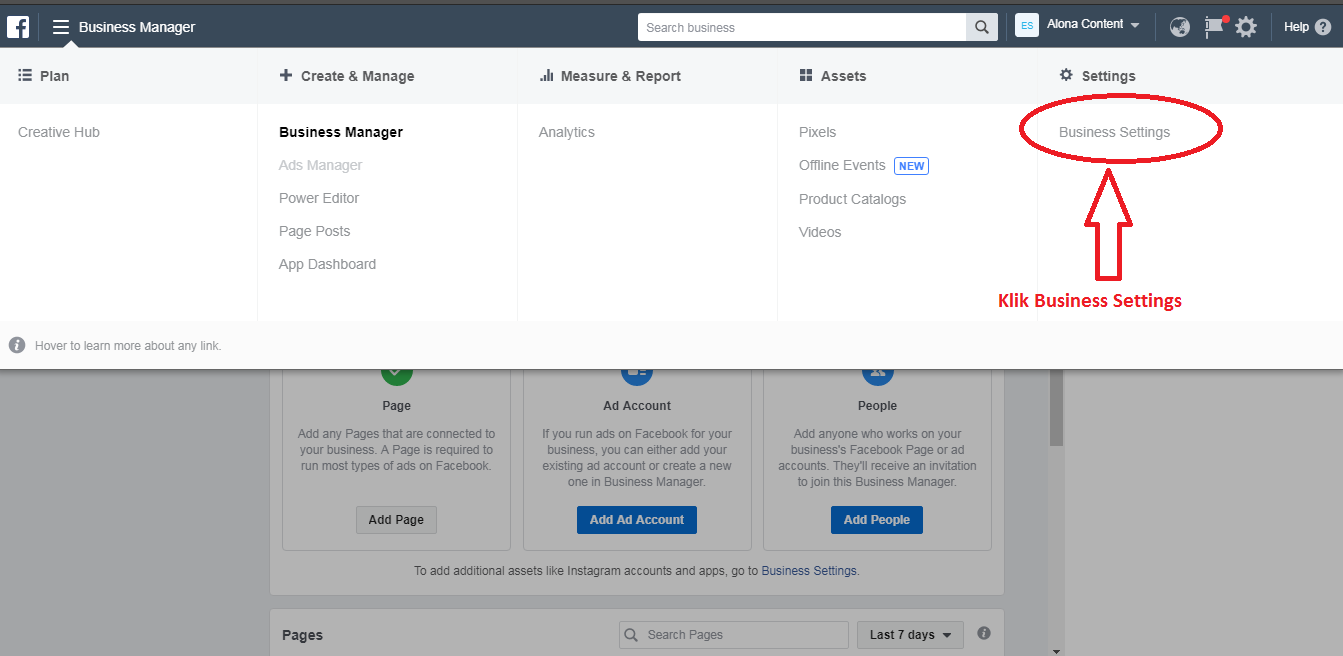
Task: Open the globe notifications icon
Action: tap(1180, 27)
